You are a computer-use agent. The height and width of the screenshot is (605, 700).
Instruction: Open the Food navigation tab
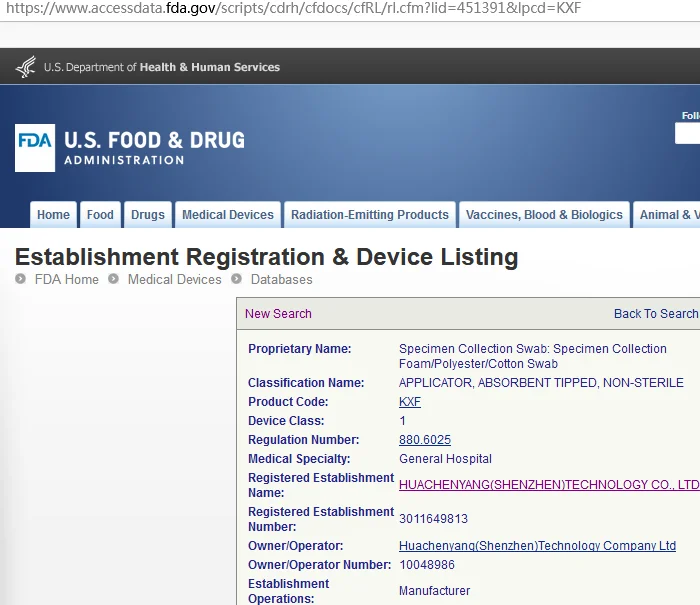click(x=100, y=215)
